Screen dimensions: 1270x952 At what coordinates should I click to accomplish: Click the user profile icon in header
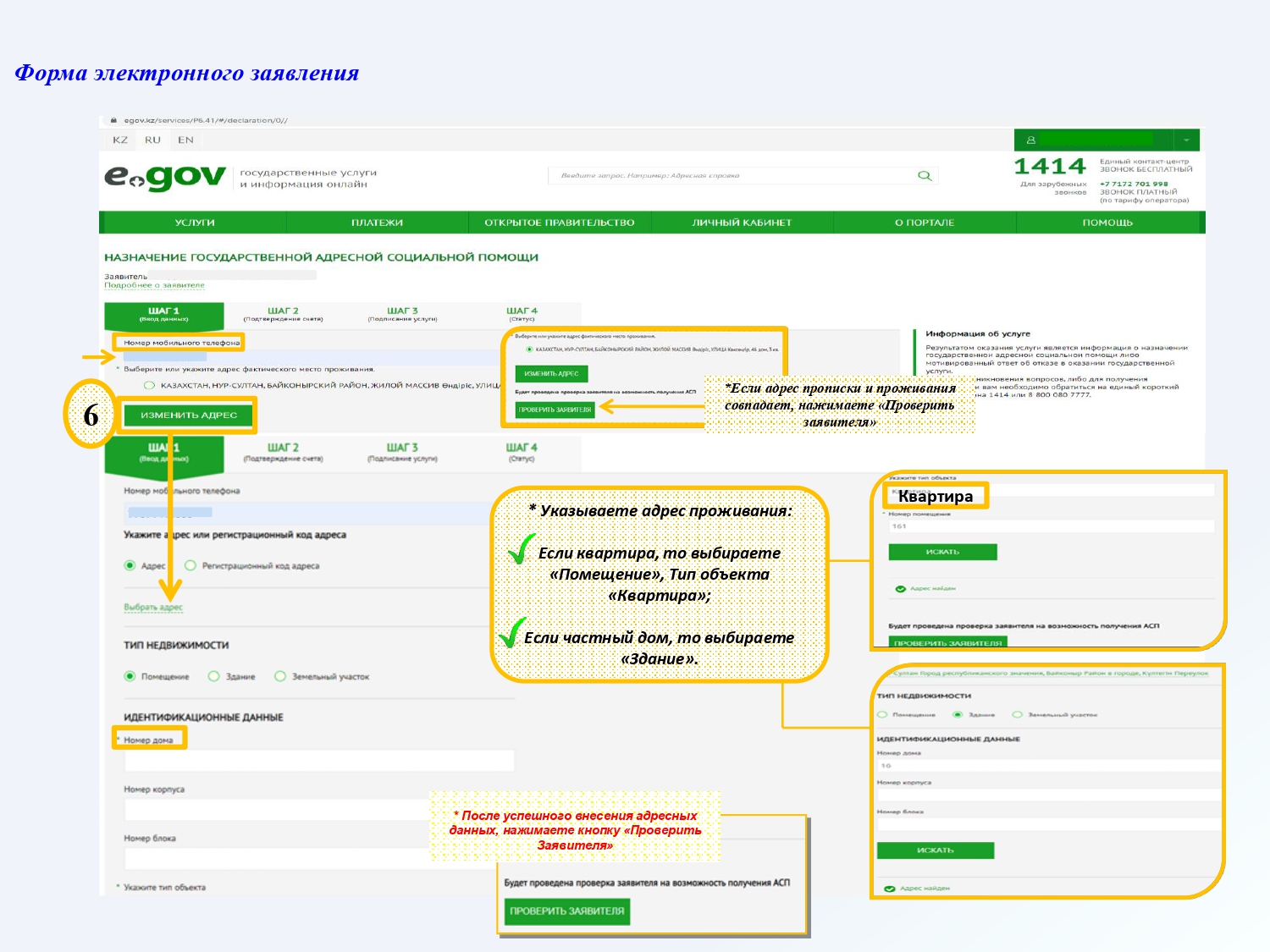(1030, 140)
